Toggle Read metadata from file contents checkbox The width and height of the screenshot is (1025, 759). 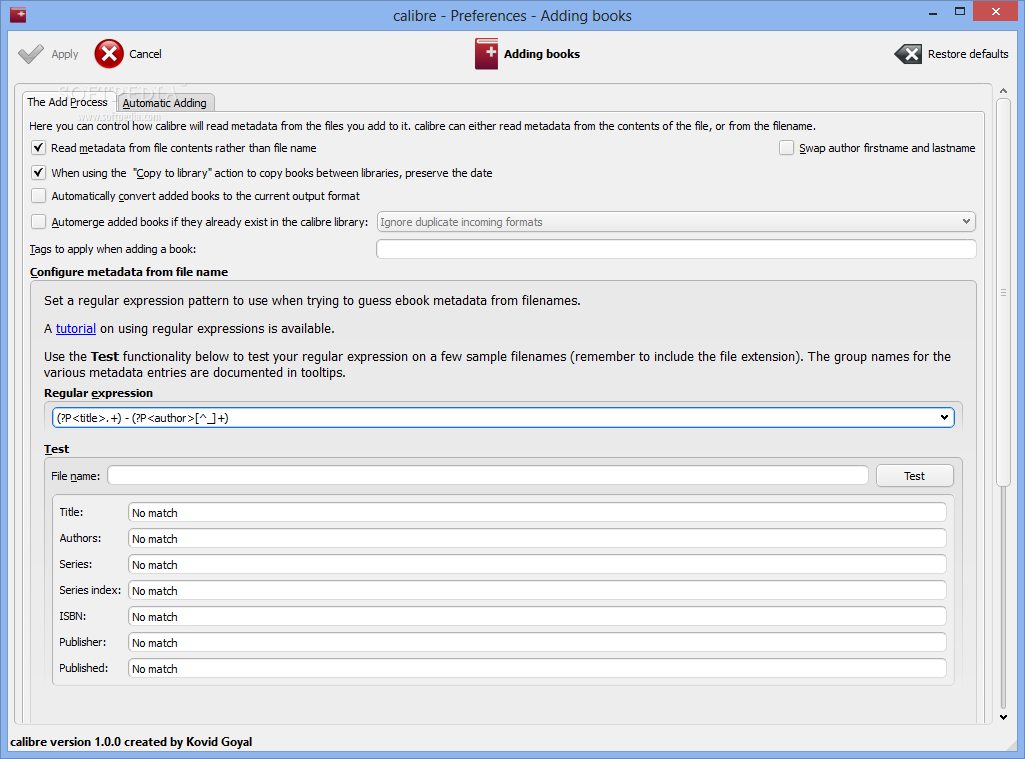[39, 148]
